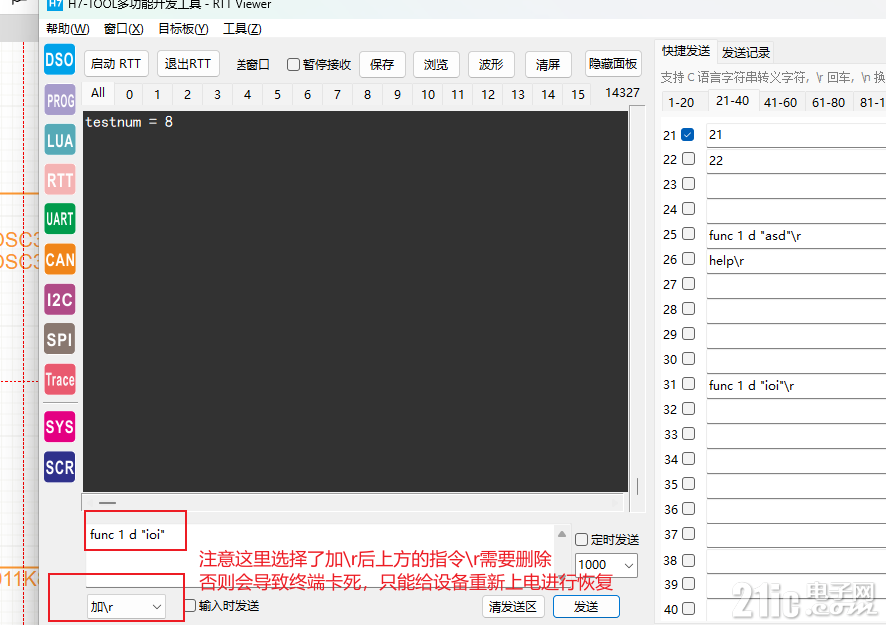Hide the side panel with 隐藏面板
Viewport: 886px width, 625px height.
point(613,64)
